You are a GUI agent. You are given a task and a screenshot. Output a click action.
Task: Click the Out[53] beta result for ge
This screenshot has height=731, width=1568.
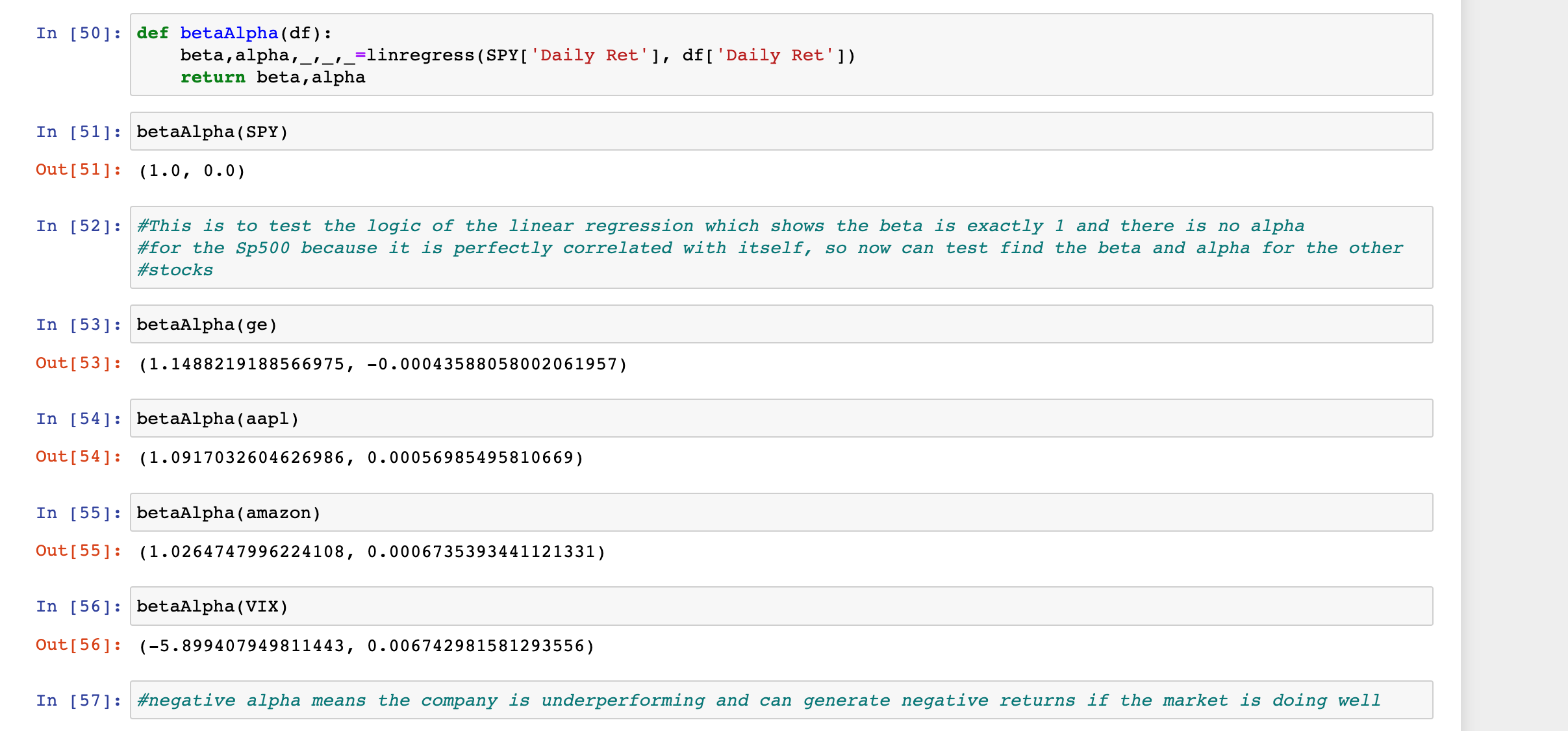[381, 364]
